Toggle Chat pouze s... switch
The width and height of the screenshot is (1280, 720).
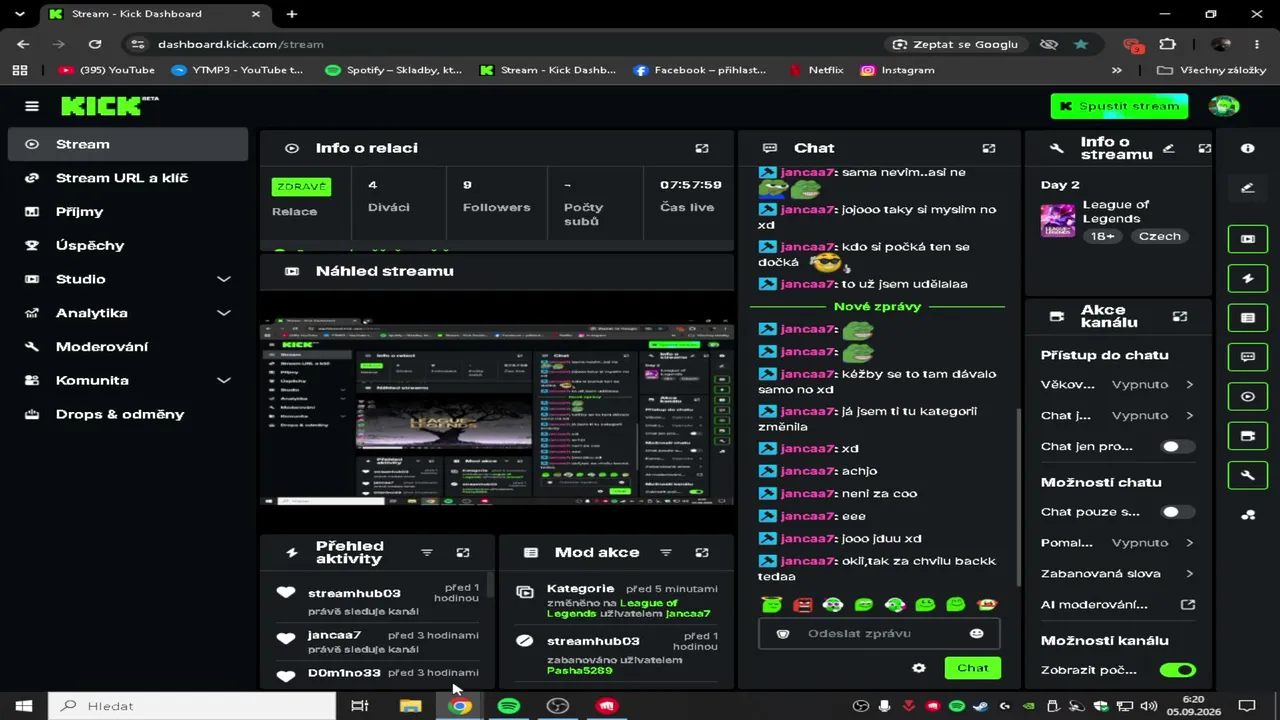coord(1177,512)
